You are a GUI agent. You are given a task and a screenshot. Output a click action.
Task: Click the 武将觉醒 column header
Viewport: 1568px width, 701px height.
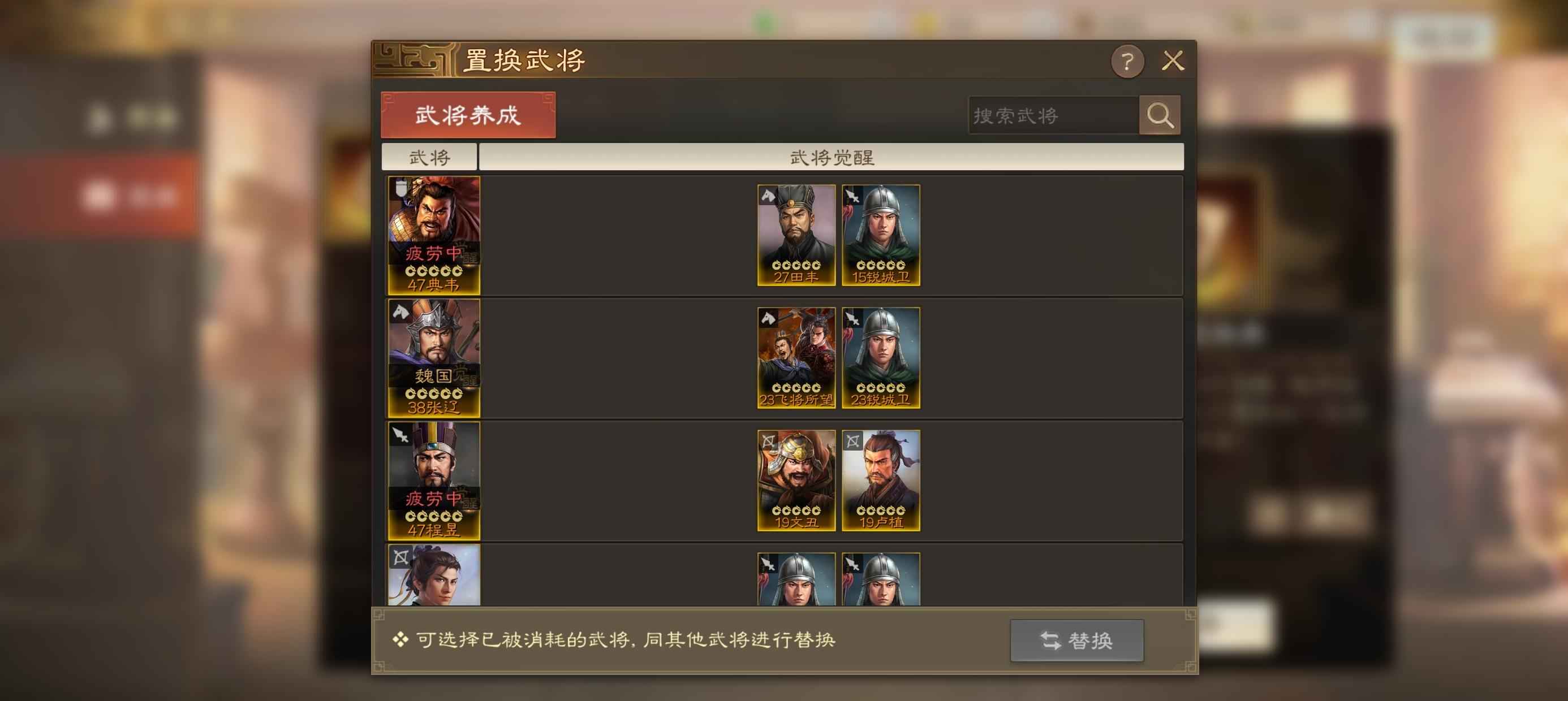(x=832, y=157)
